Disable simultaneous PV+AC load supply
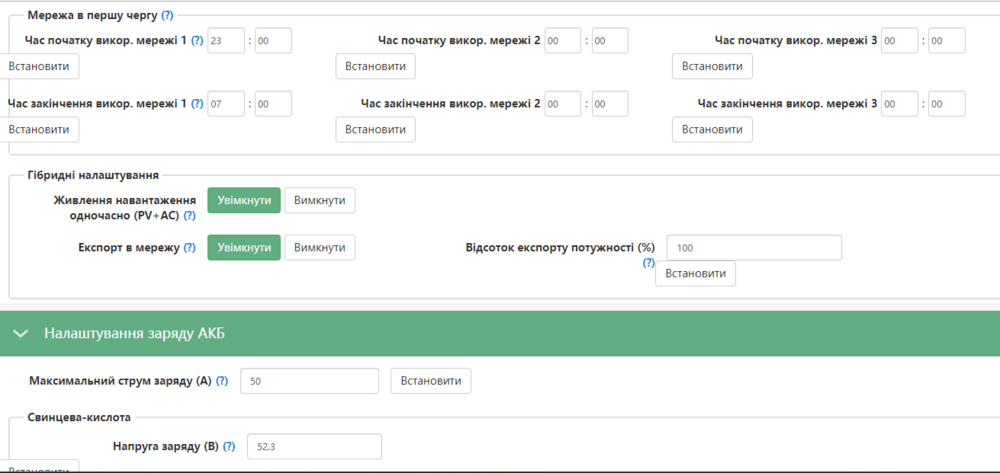1000x473 pixels. pyautogui.click(x=320, y=200)
